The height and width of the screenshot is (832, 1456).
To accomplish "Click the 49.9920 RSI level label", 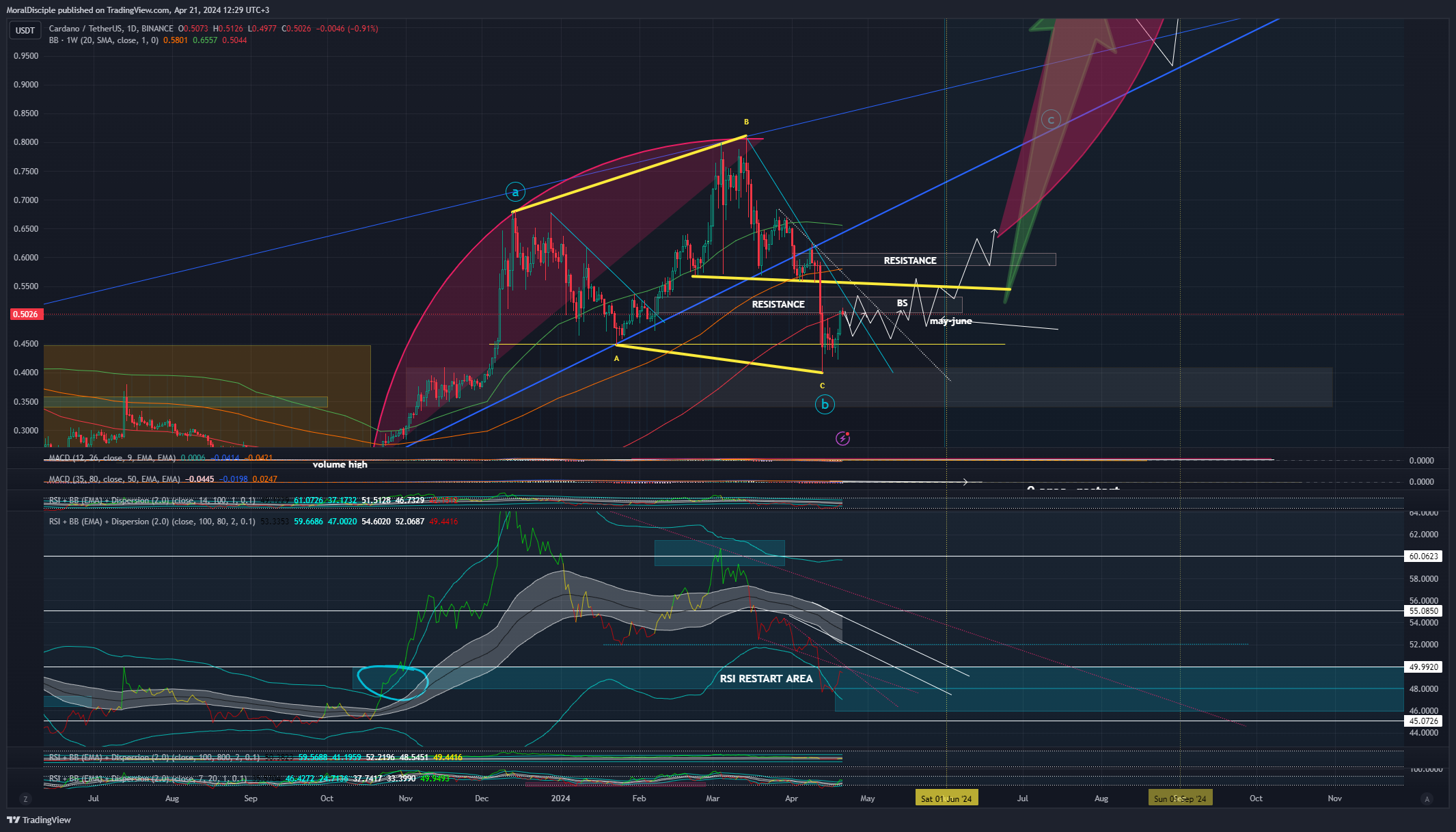I will (x=1424, y=667).
